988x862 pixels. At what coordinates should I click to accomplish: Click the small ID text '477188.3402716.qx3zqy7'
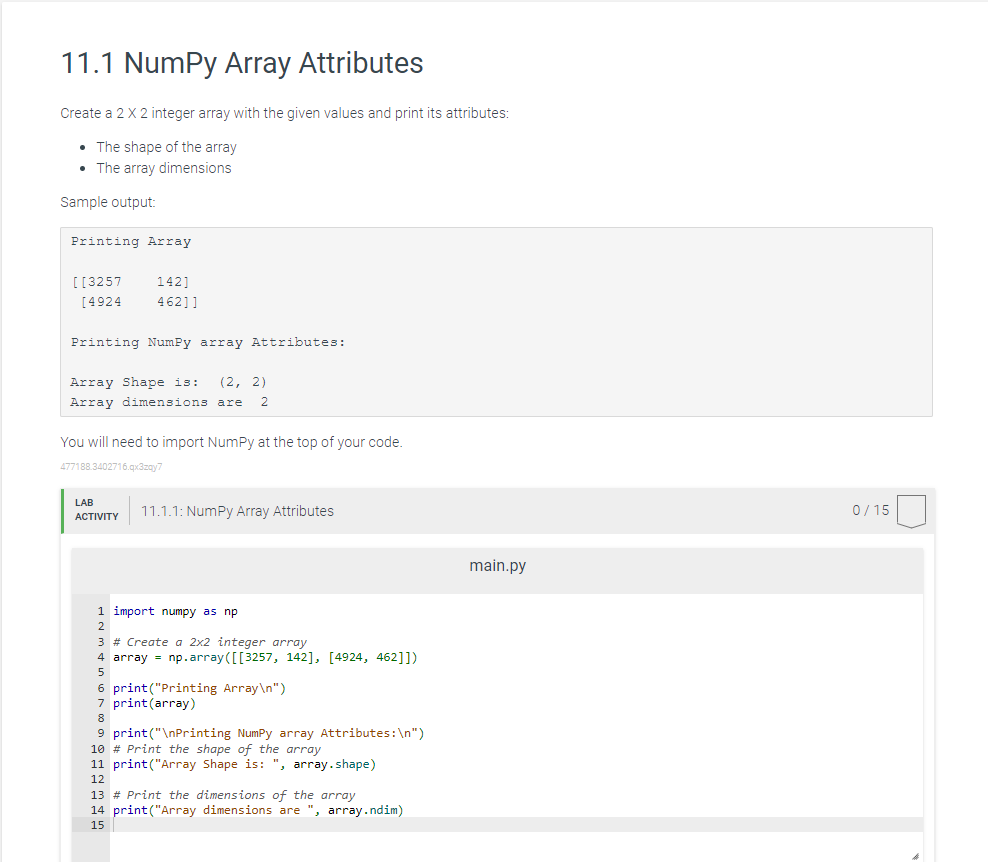(112, 467)
